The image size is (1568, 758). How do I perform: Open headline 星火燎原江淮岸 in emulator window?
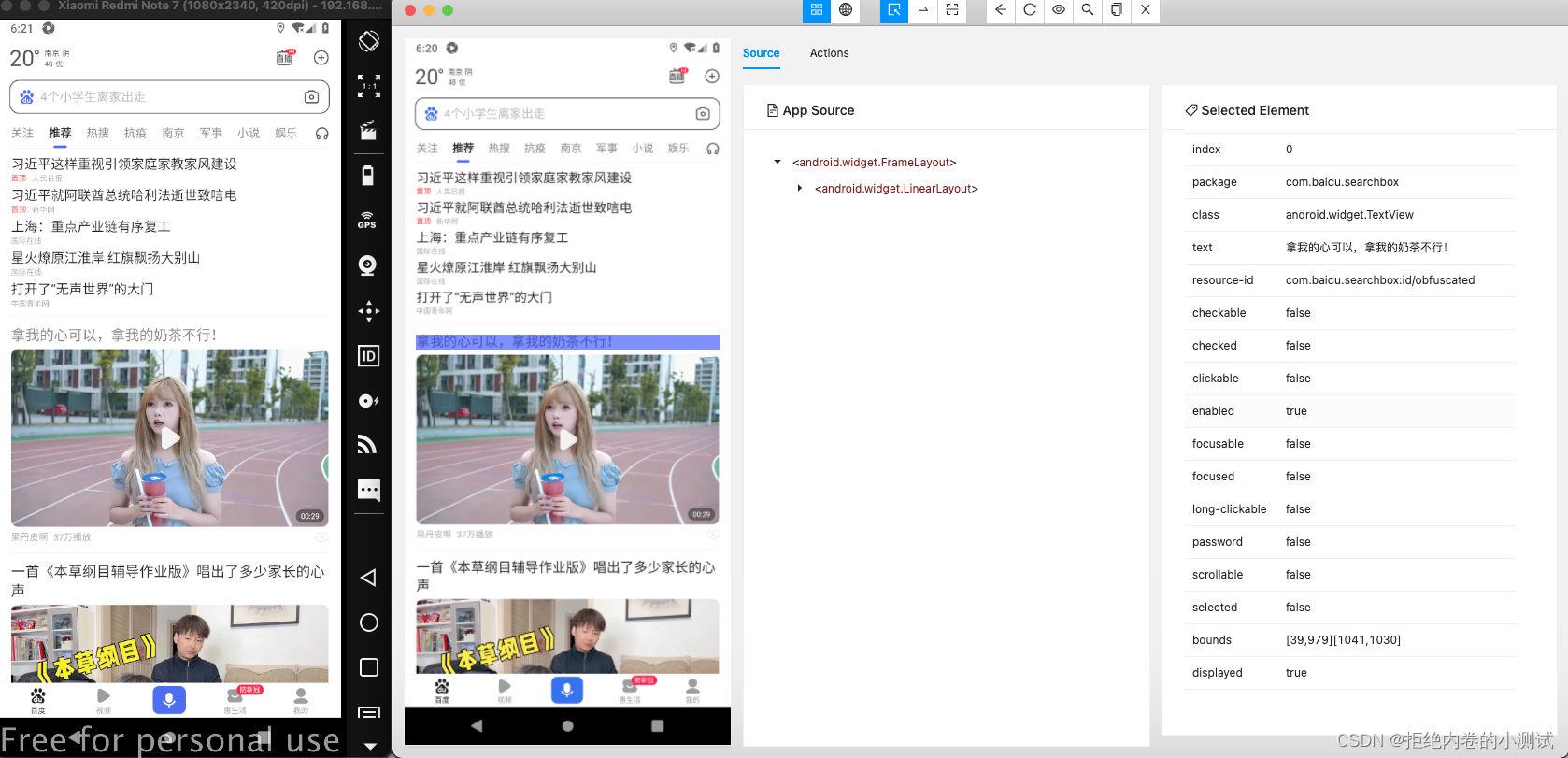(106, 258)
